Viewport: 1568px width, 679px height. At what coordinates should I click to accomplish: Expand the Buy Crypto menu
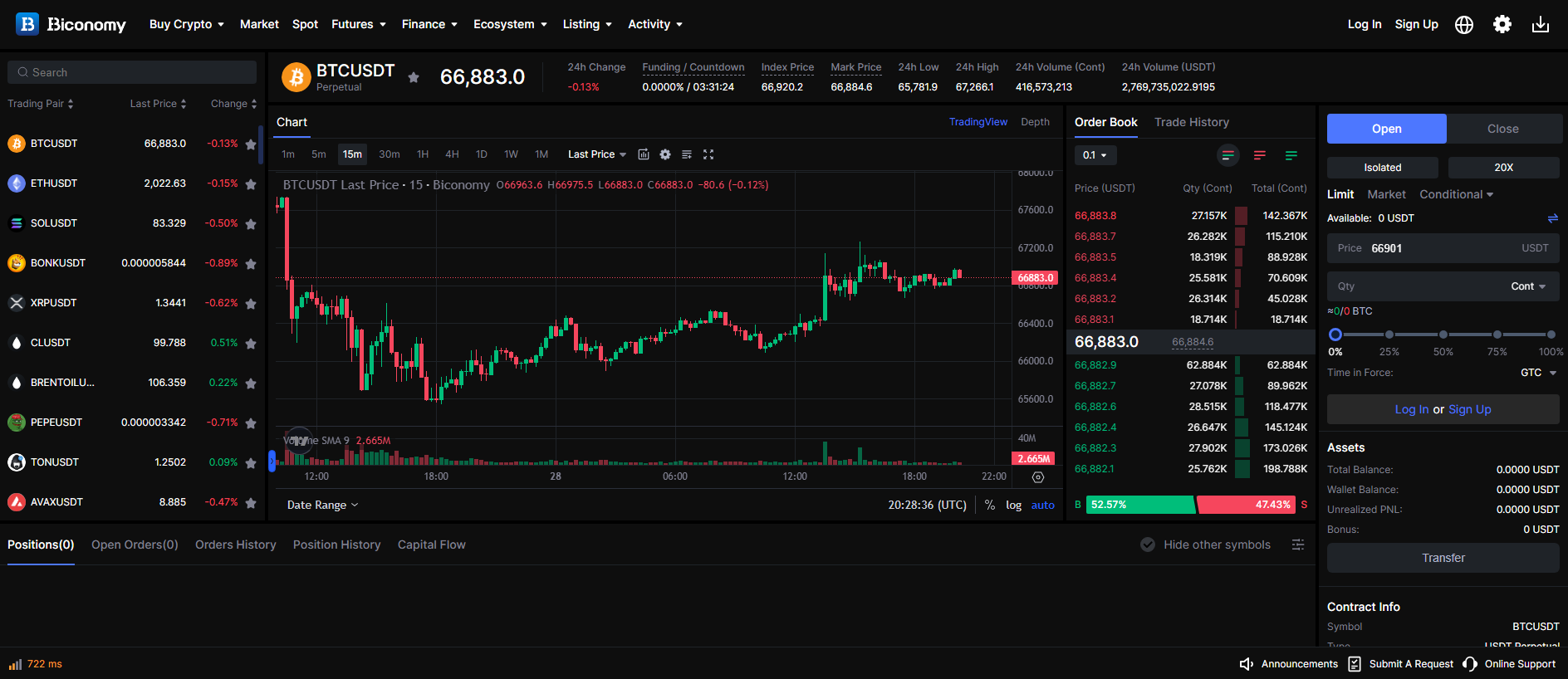(x=187, y=24)
